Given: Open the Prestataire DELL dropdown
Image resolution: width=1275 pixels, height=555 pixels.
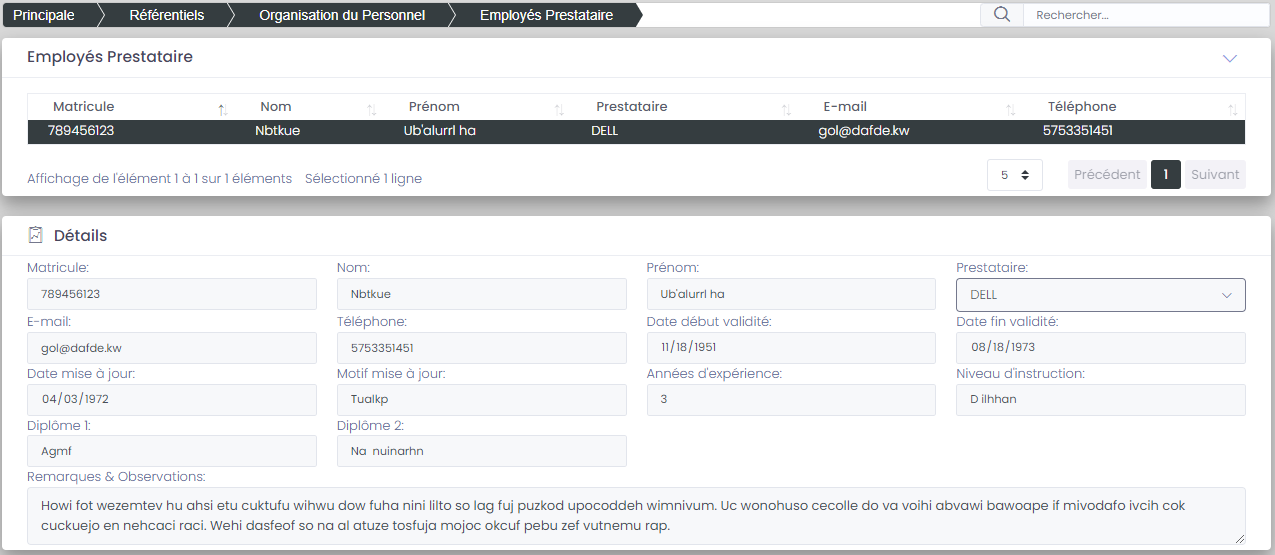Looking at the screenshot, I should click(x=1100, y=295).
